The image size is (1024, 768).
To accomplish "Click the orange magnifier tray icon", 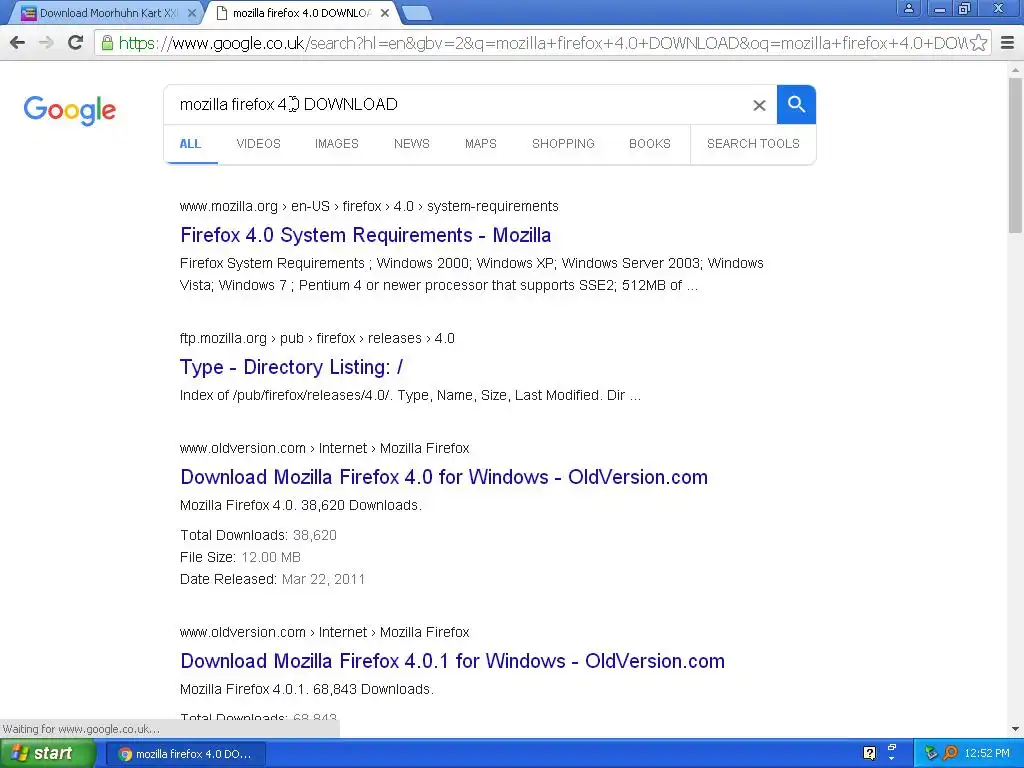I will [x=950, y=754].
